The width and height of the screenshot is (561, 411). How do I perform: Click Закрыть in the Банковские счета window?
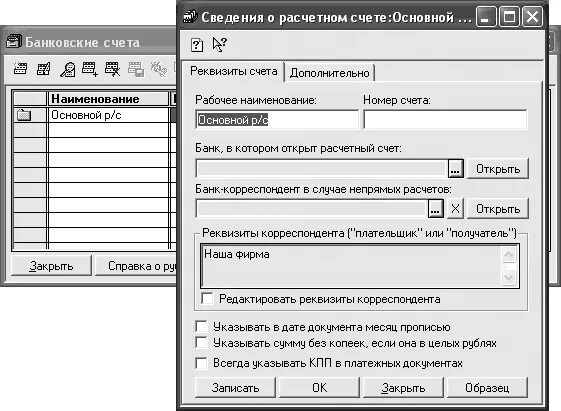(51, 266)
